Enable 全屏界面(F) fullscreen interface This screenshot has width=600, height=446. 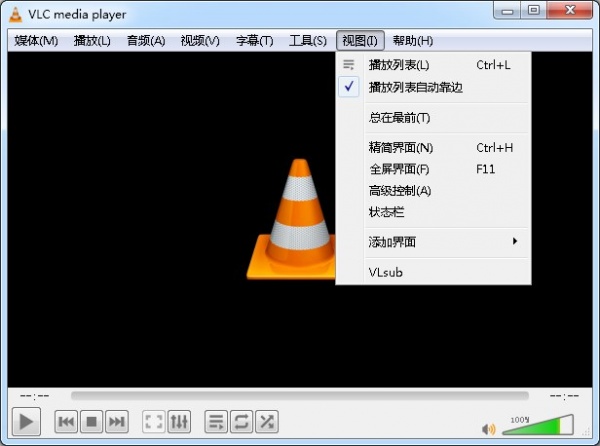434,169
